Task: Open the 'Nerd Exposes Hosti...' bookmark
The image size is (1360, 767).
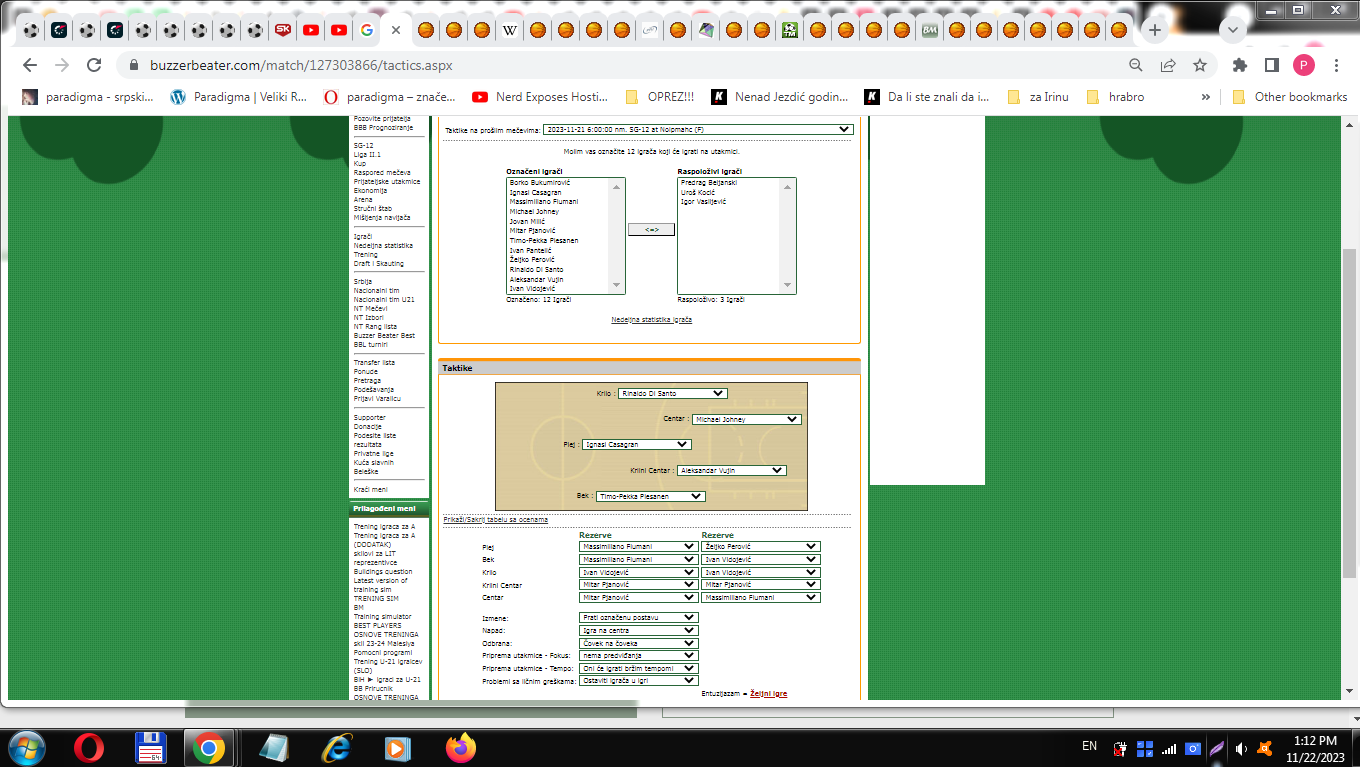Action: click(539, 97)
